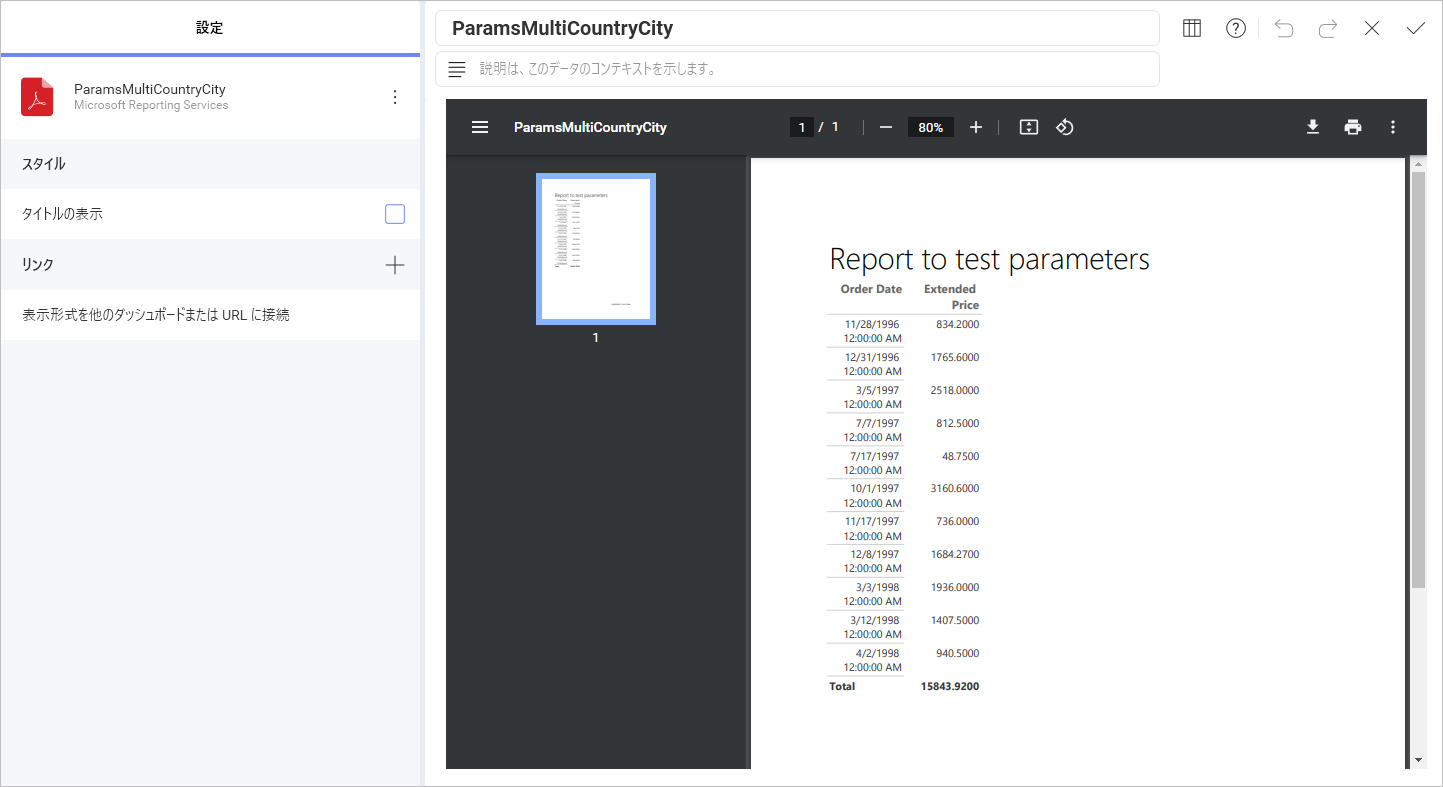Image resolution: width=1443 pixels, height=787 pixels.
Task: Click the Total row label
Action: pos(842,686)
